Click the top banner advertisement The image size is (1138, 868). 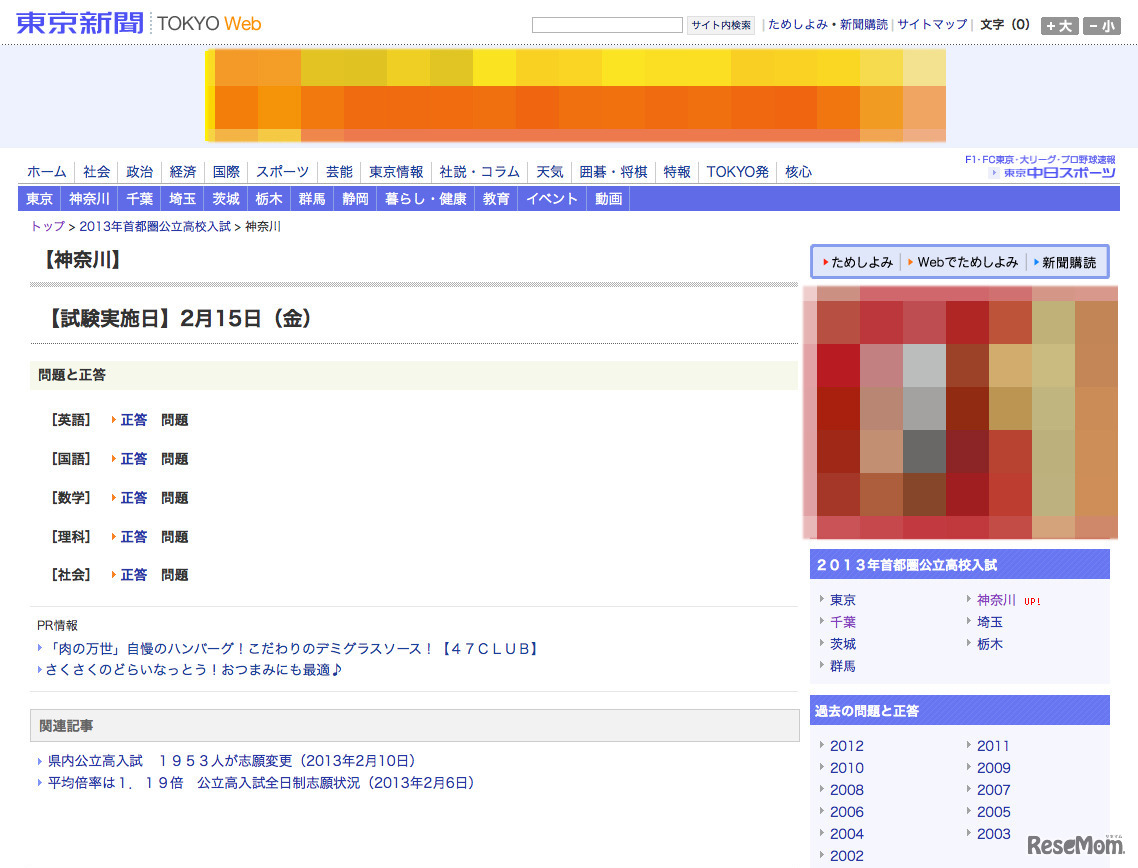click(x=576, y=95)
